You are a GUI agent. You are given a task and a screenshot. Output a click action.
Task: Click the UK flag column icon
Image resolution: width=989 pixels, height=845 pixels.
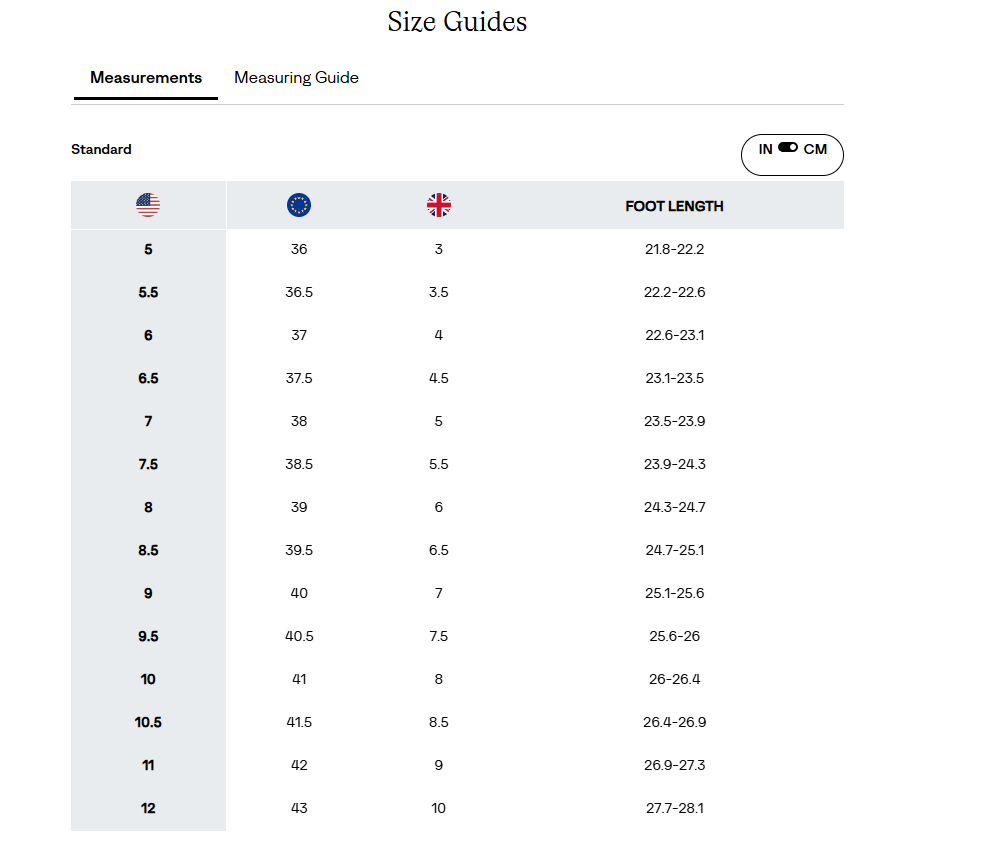coord(439,205)
